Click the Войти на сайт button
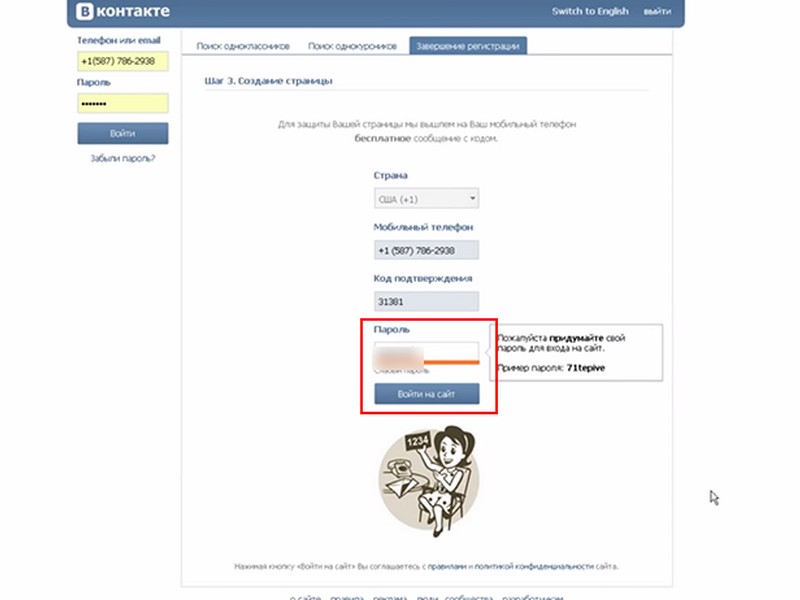The height and width of the screenshot is (600, 800). (427, 394)
